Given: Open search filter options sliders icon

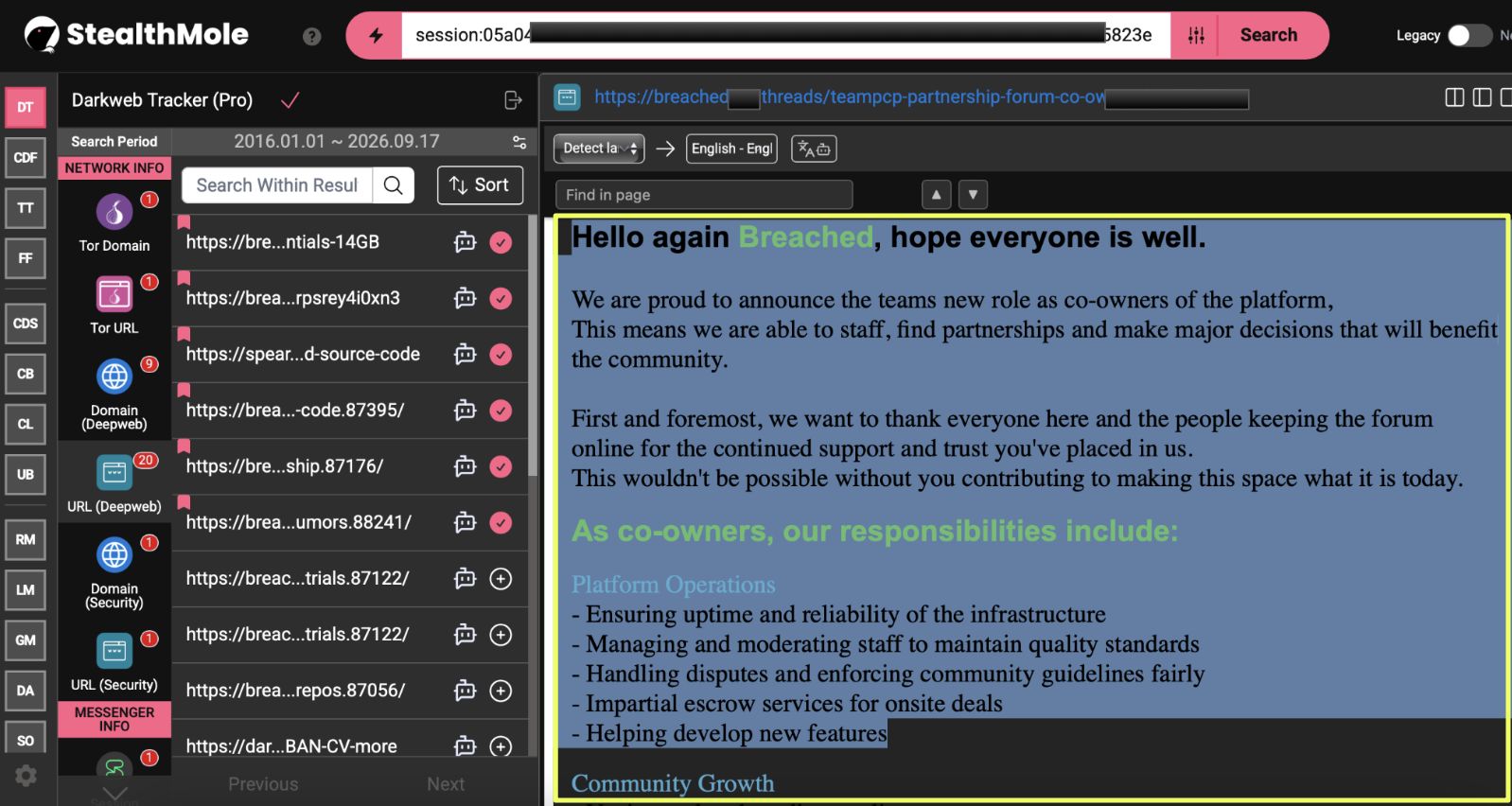Looking at the screenshot, I should 1196,35.
